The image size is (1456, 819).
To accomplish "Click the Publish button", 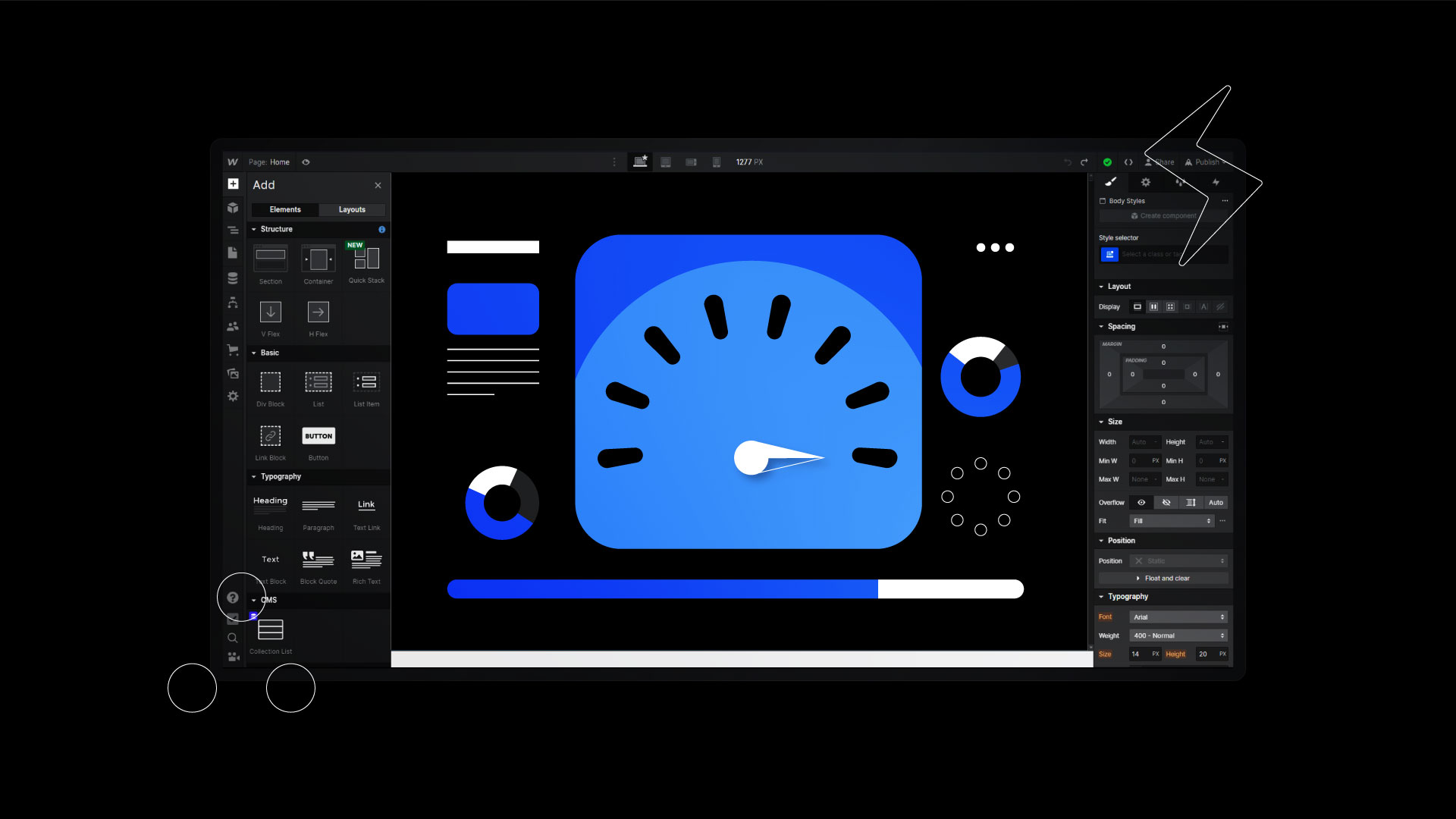I will pyautogui.click(x=1206, y=162).
